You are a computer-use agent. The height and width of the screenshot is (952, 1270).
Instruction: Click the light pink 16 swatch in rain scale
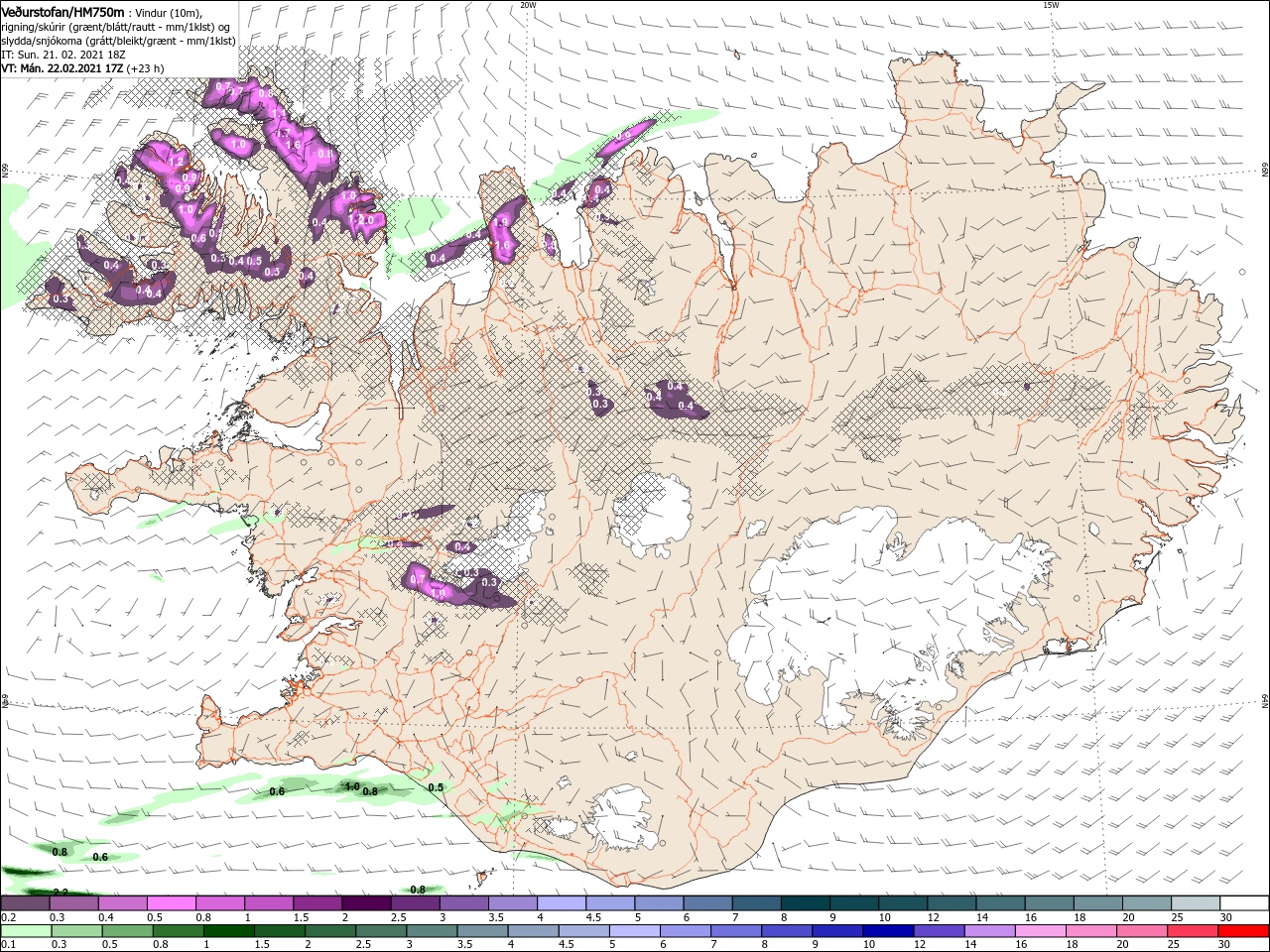(x=1040, y=931)
